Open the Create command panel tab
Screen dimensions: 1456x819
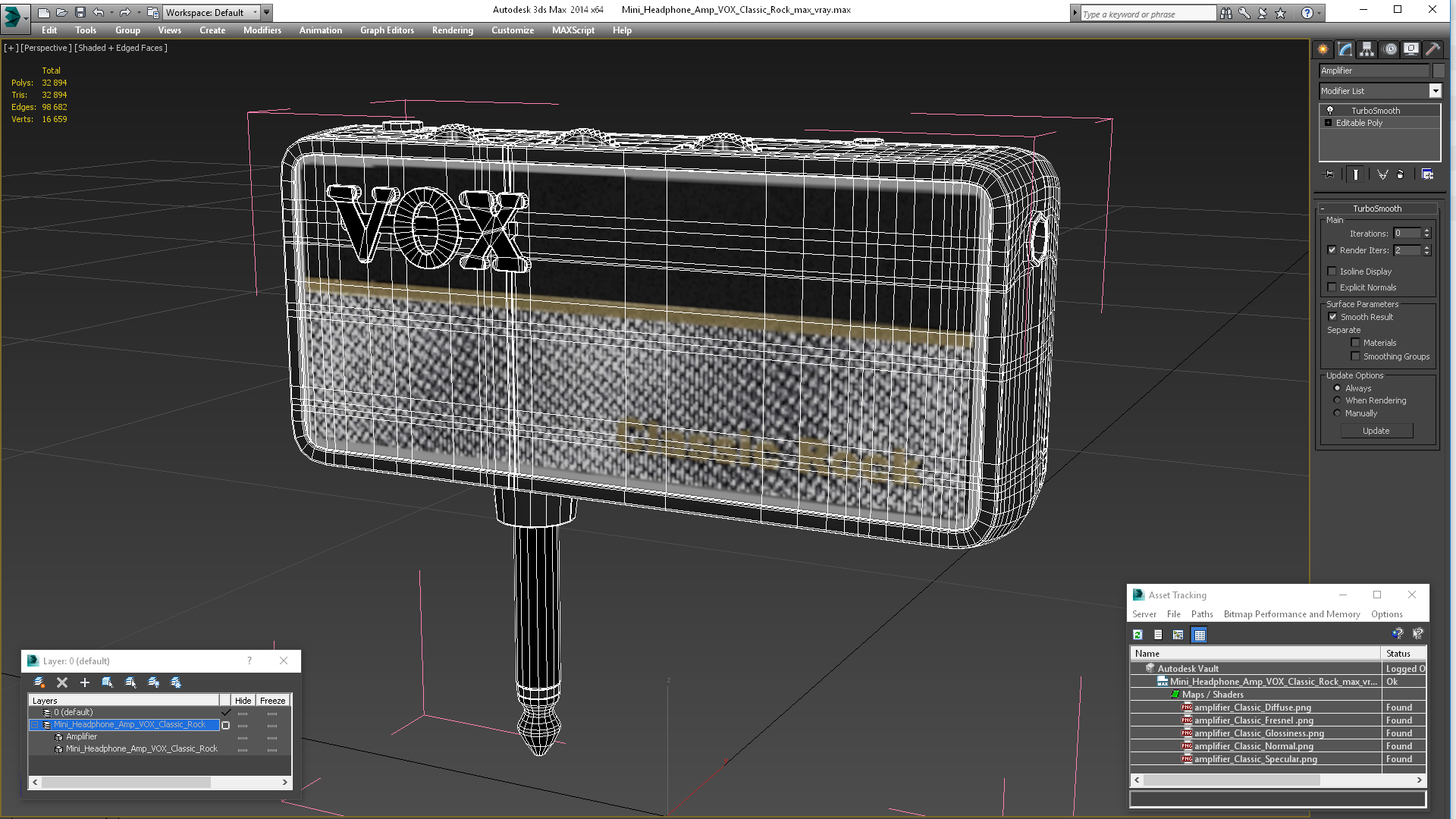(1323, 49)
